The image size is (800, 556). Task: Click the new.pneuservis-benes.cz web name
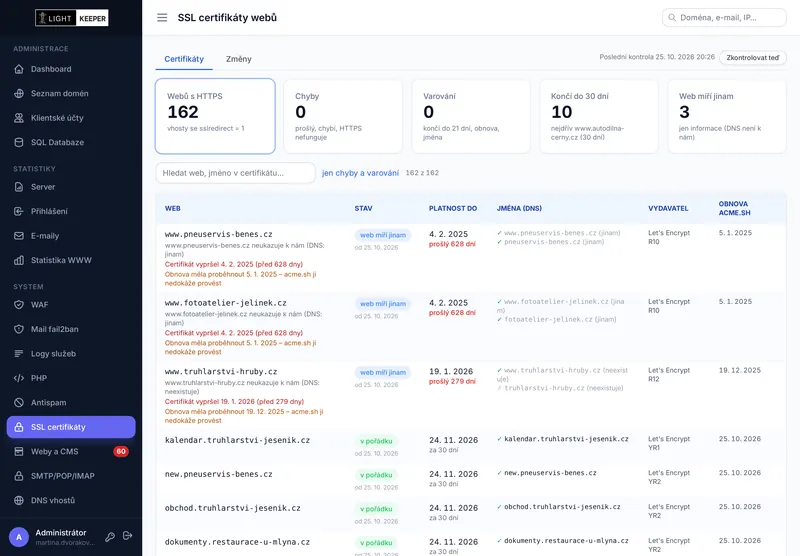pyautogui.click(x=218, y=474)
